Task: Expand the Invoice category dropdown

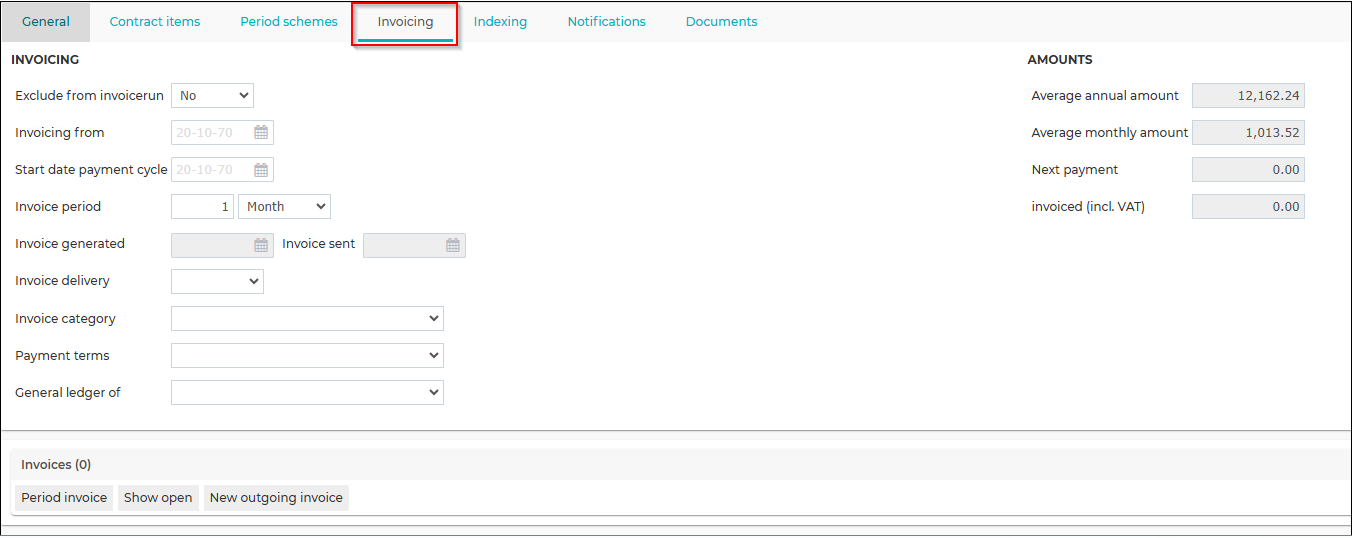Action: point(308,318)
